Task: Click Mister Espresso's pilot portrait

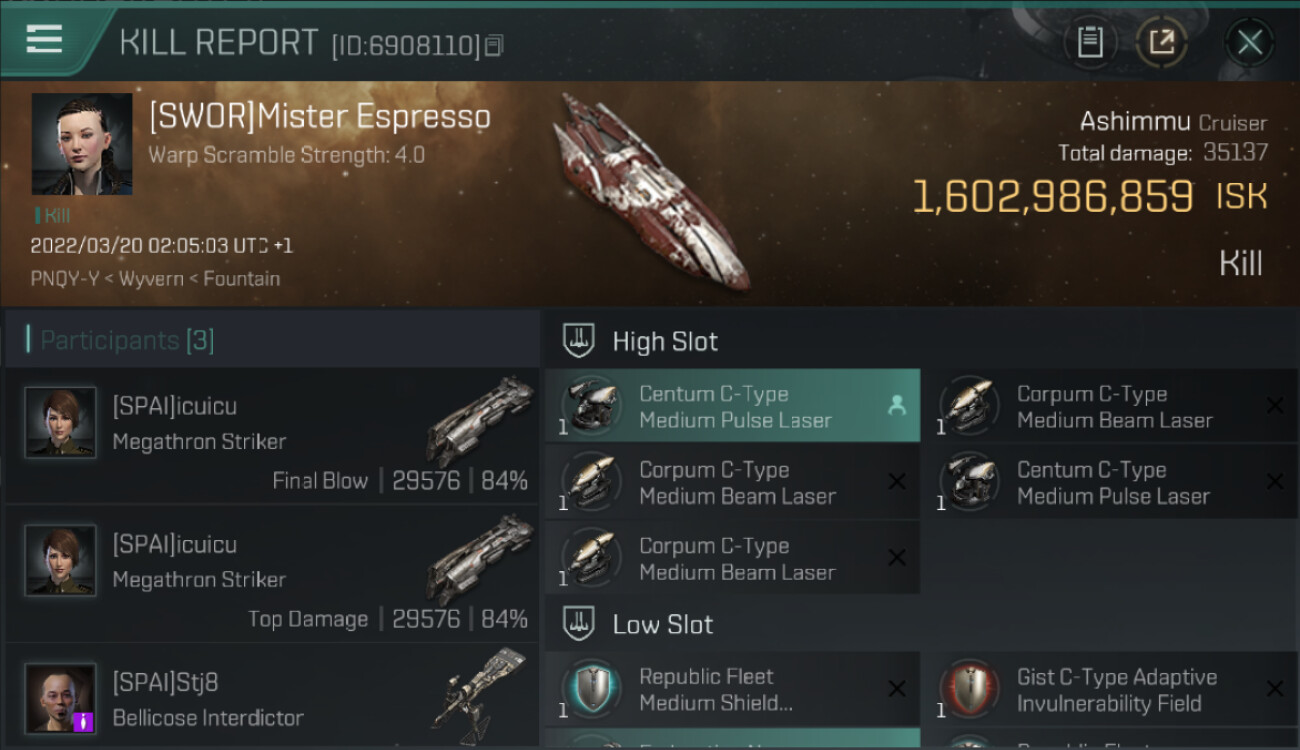Action: tap(82, 144)
